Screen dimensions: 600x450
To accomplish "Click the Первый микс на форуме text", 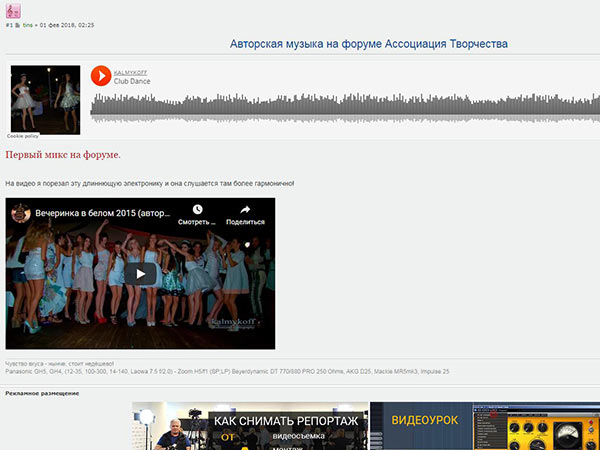I will tap(63, 155).
